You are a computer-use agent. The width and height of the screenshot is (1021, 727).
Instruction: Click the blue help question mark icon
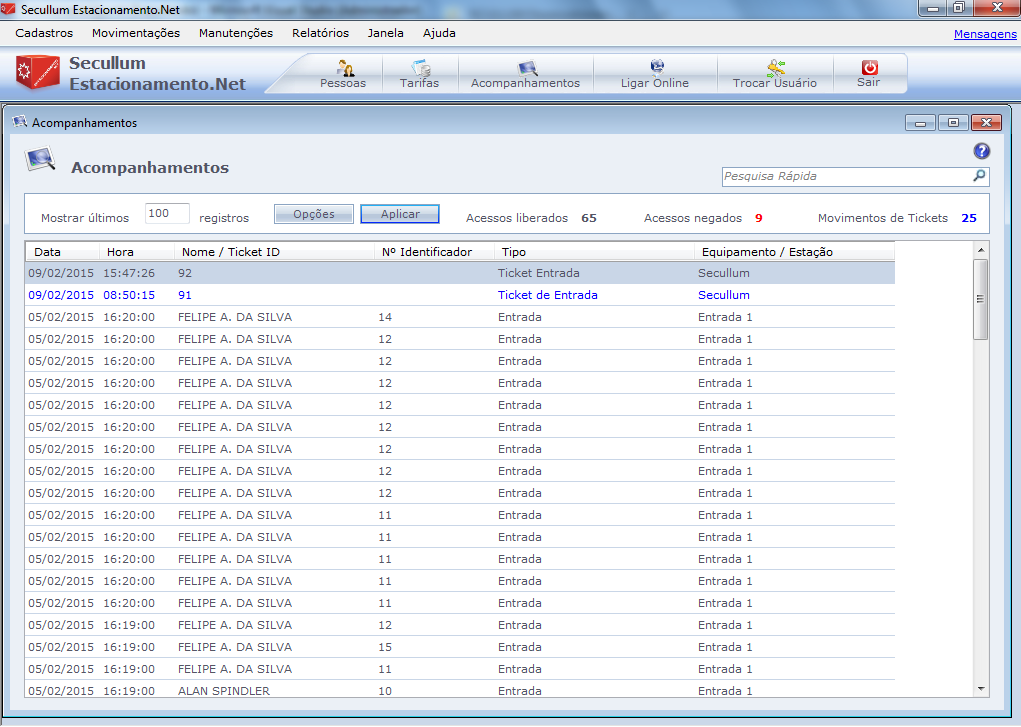coord(981,151)
